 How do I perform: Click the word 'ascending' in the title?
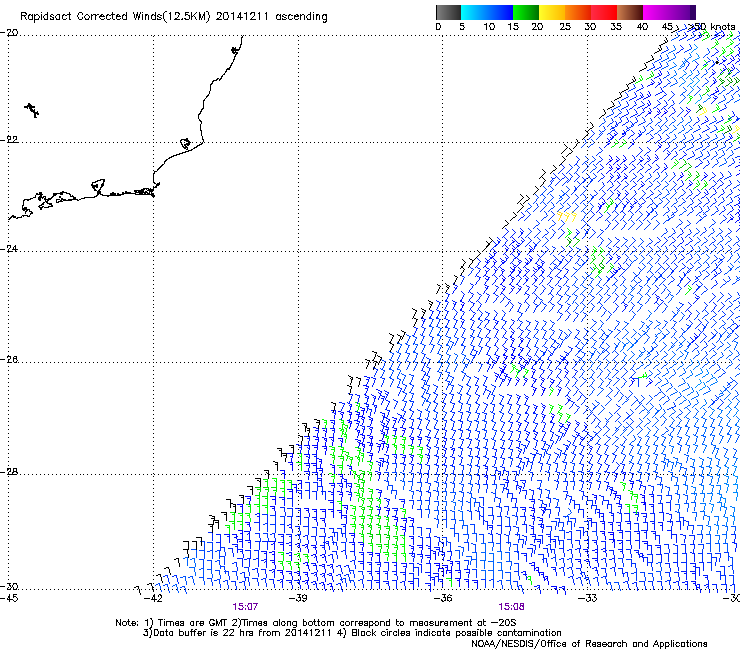point(301,17)
